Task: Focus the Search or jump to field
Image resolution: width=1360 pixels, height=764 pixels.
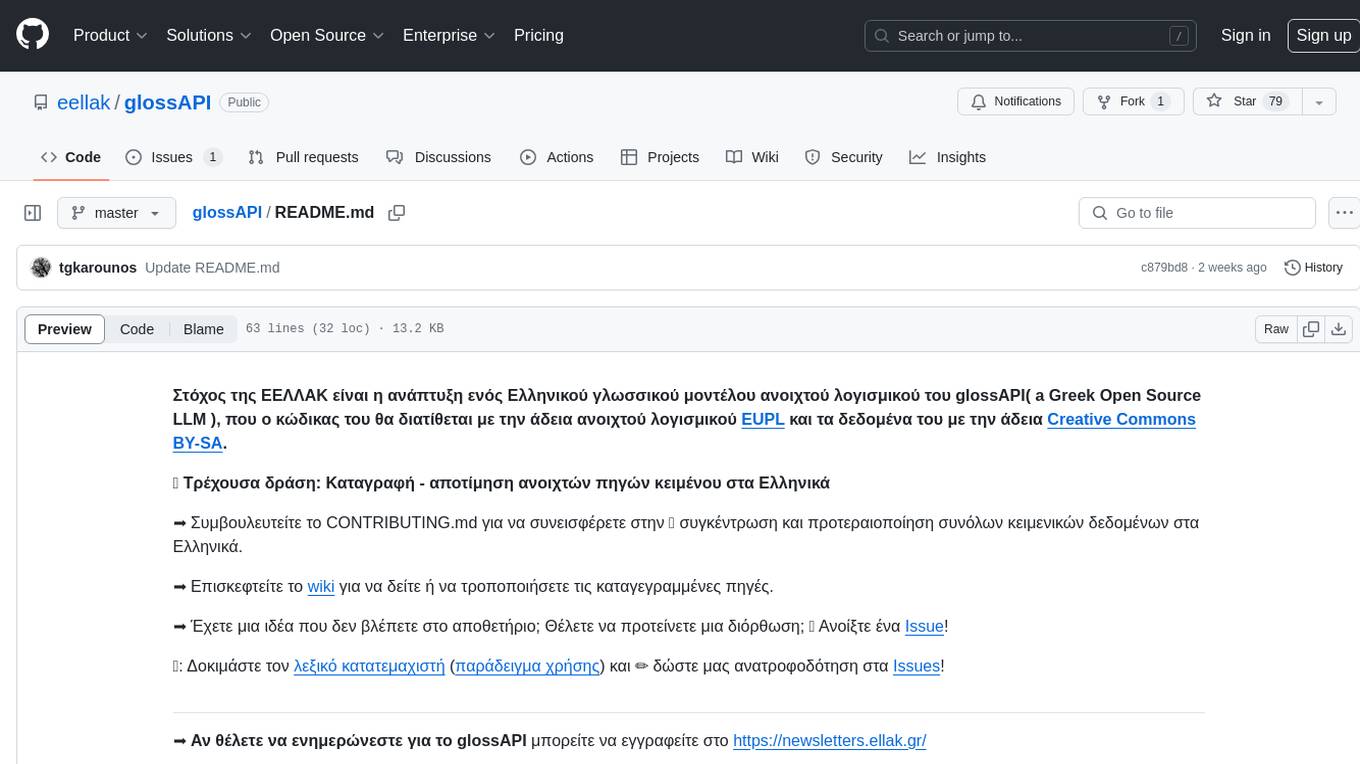Action: pos(1032,36)
